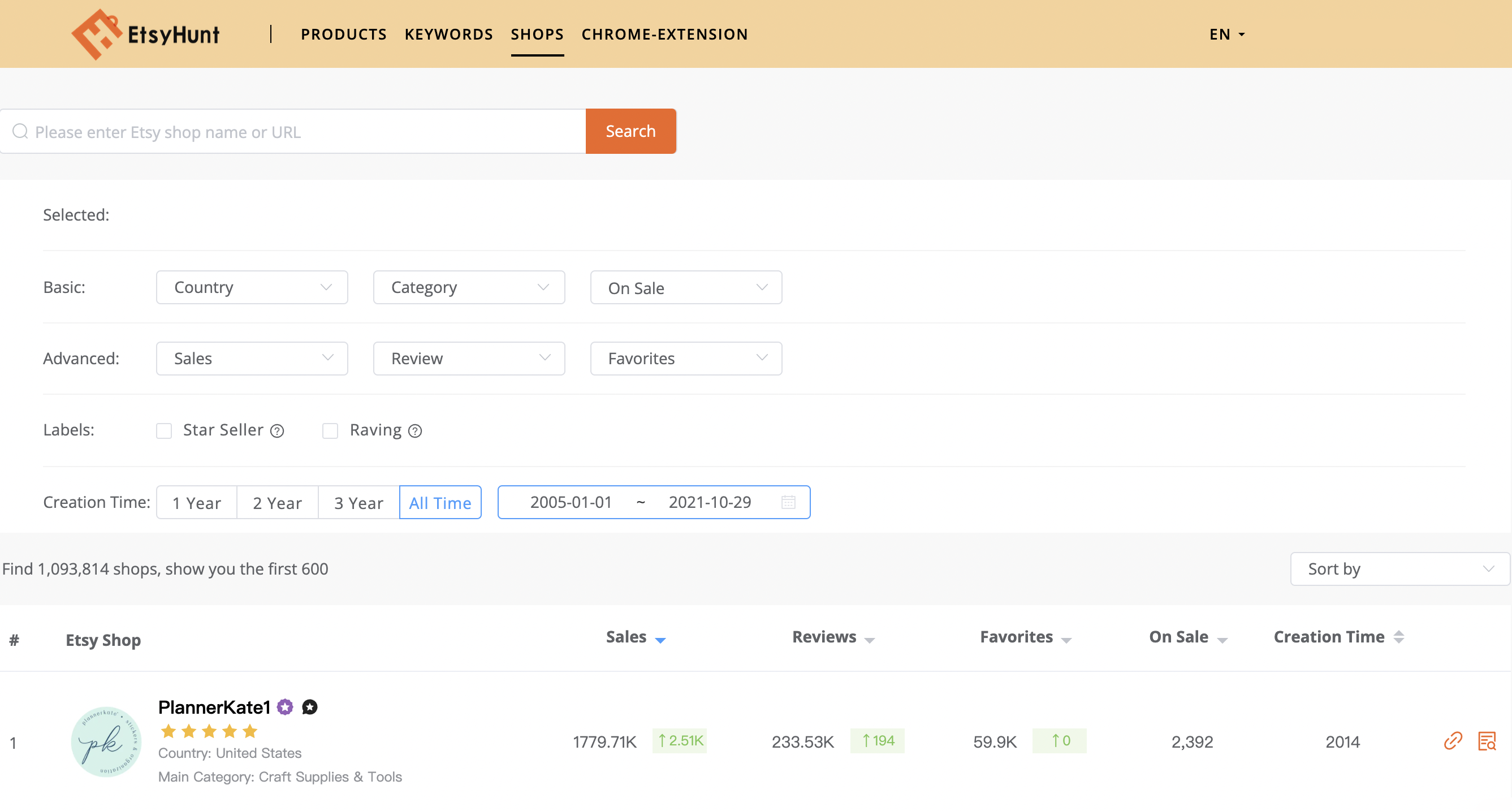
Task: Switch to the KEYWORDS tab
Action: pos(448,34)
